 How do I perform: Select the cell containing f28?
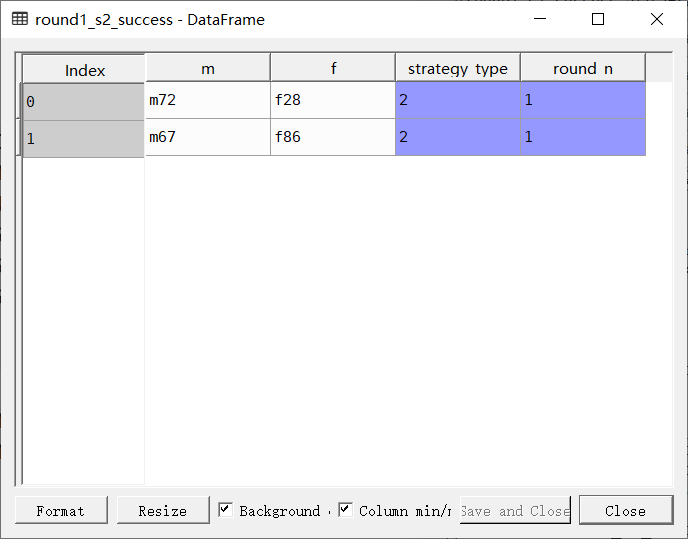point(333,100)
